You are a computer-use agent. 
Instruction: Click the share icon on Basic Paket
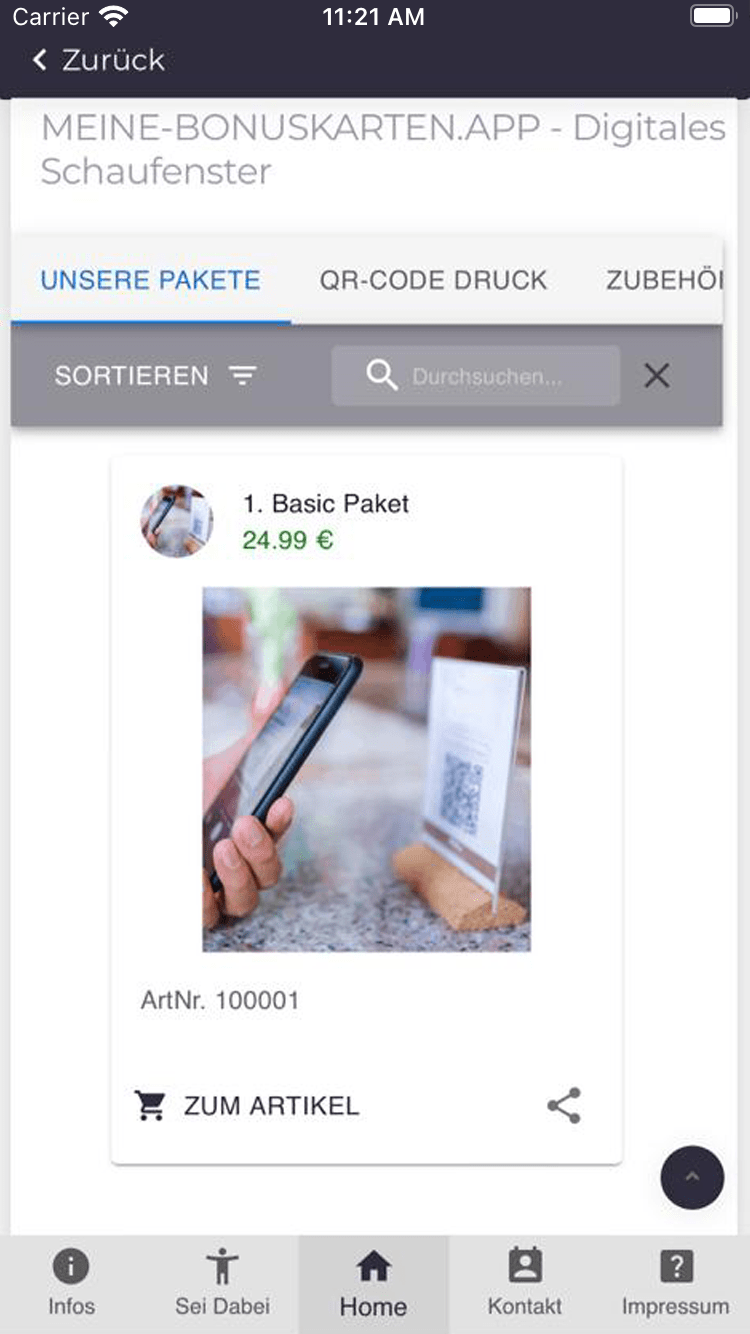[564, 1106]
